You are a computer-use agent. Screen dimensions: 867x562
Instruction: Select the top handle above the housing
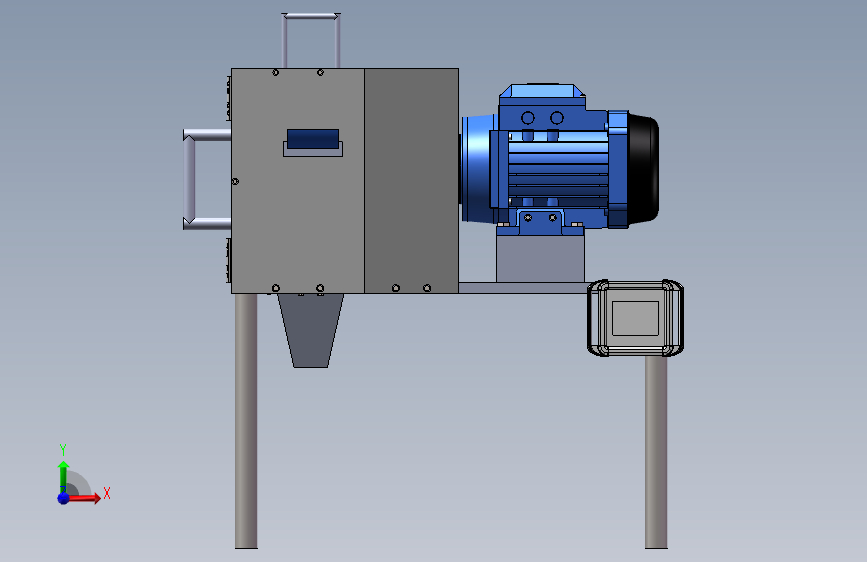coord(311,40)
